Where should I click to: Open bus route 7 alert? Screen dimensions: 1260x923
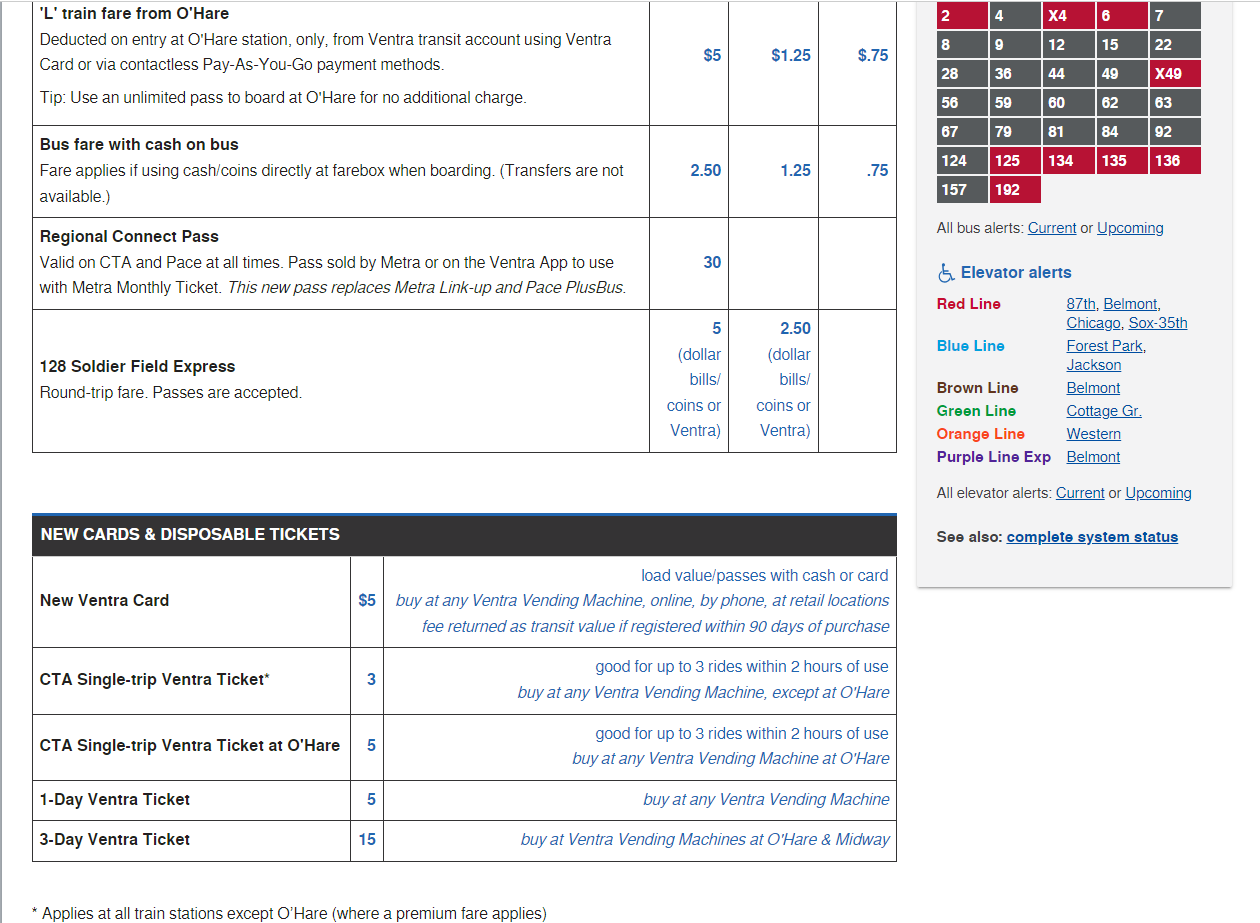1175,15
